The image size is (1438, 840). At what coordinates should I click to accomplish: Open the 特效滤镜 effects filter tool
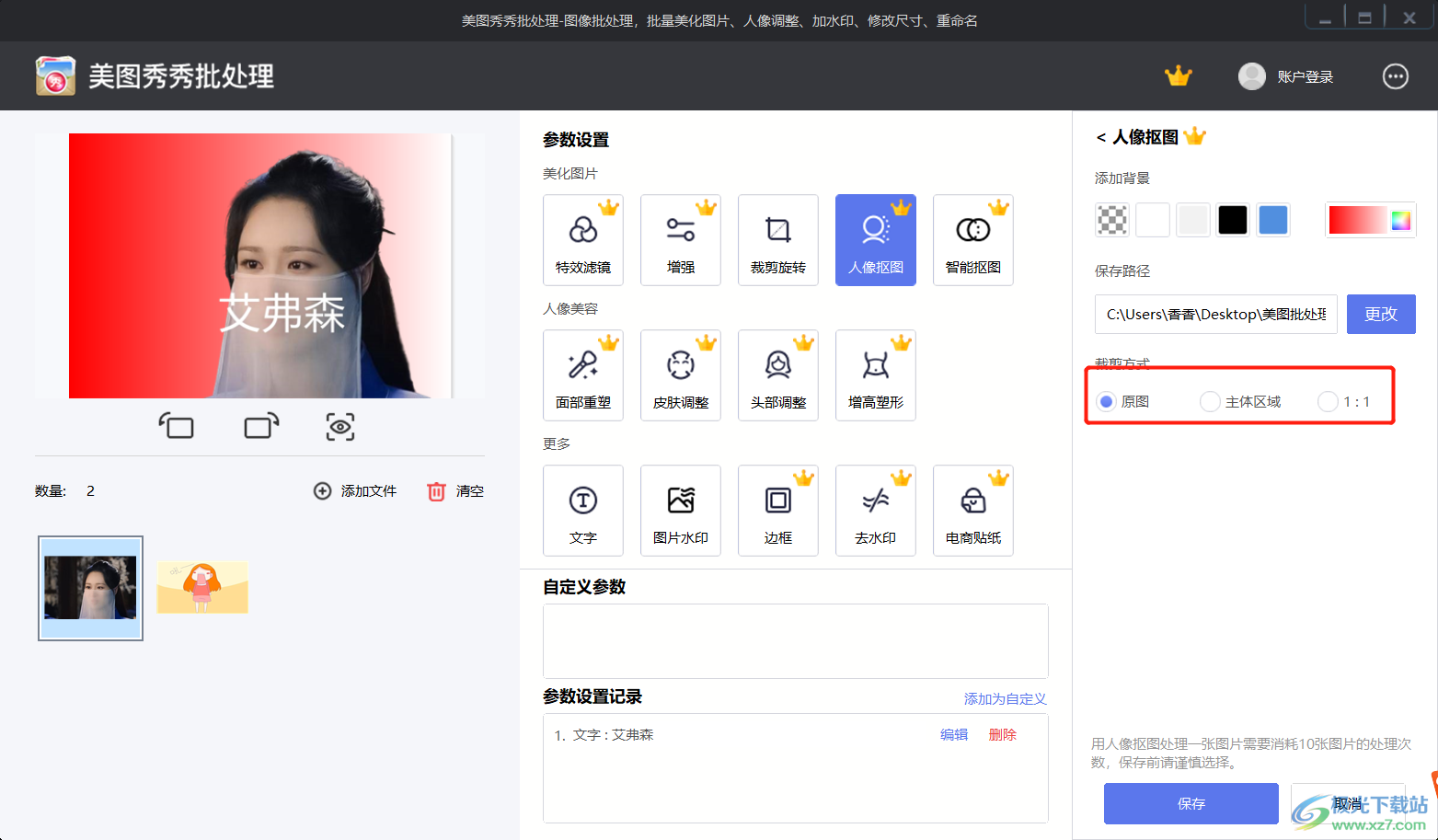click(x=583, y=240)
